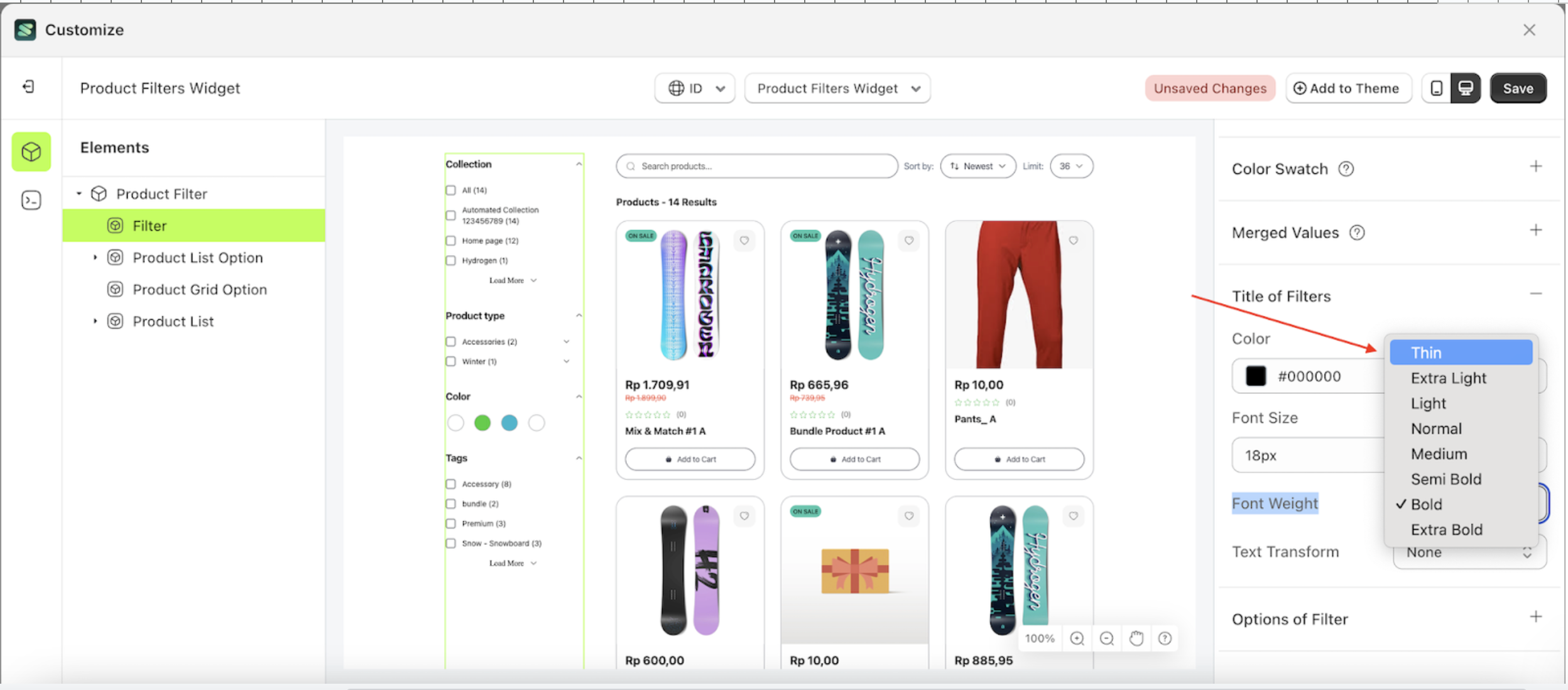
Task: Open the Elements cube panel icon
Action: tap(31, 151)
